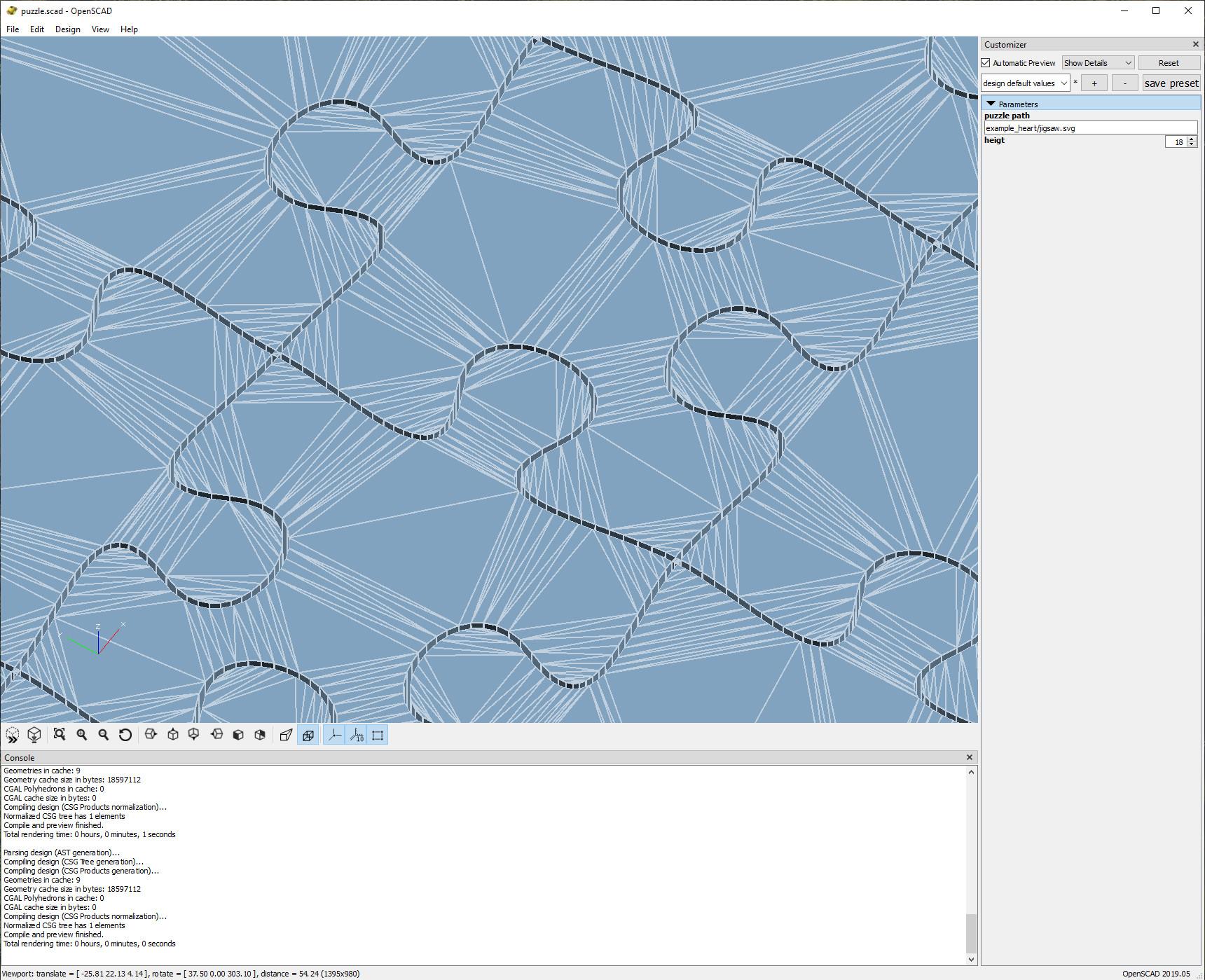Open the Design menu
Screen dimensions: 1205x980
pos(67,29)
